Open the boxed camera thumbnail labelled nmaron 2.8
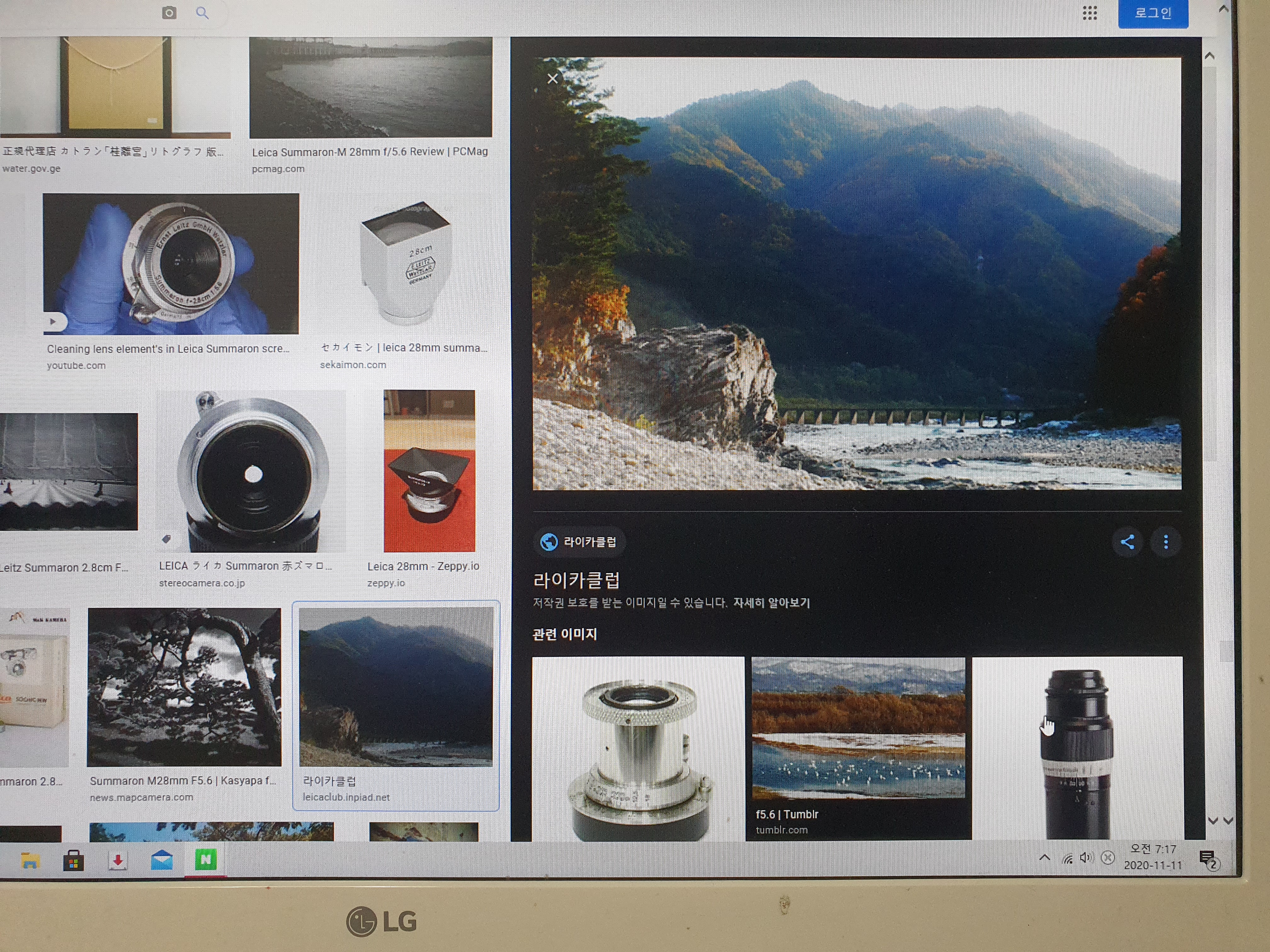This screenshot has width=1270, height=952. (x=34, y=687)
